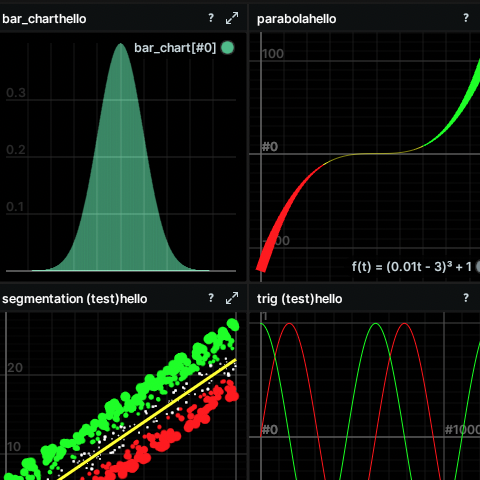Viewport: 480px width, 480px height.
Task: Toggle the f(t) formula legend entry
Action: 412,267
